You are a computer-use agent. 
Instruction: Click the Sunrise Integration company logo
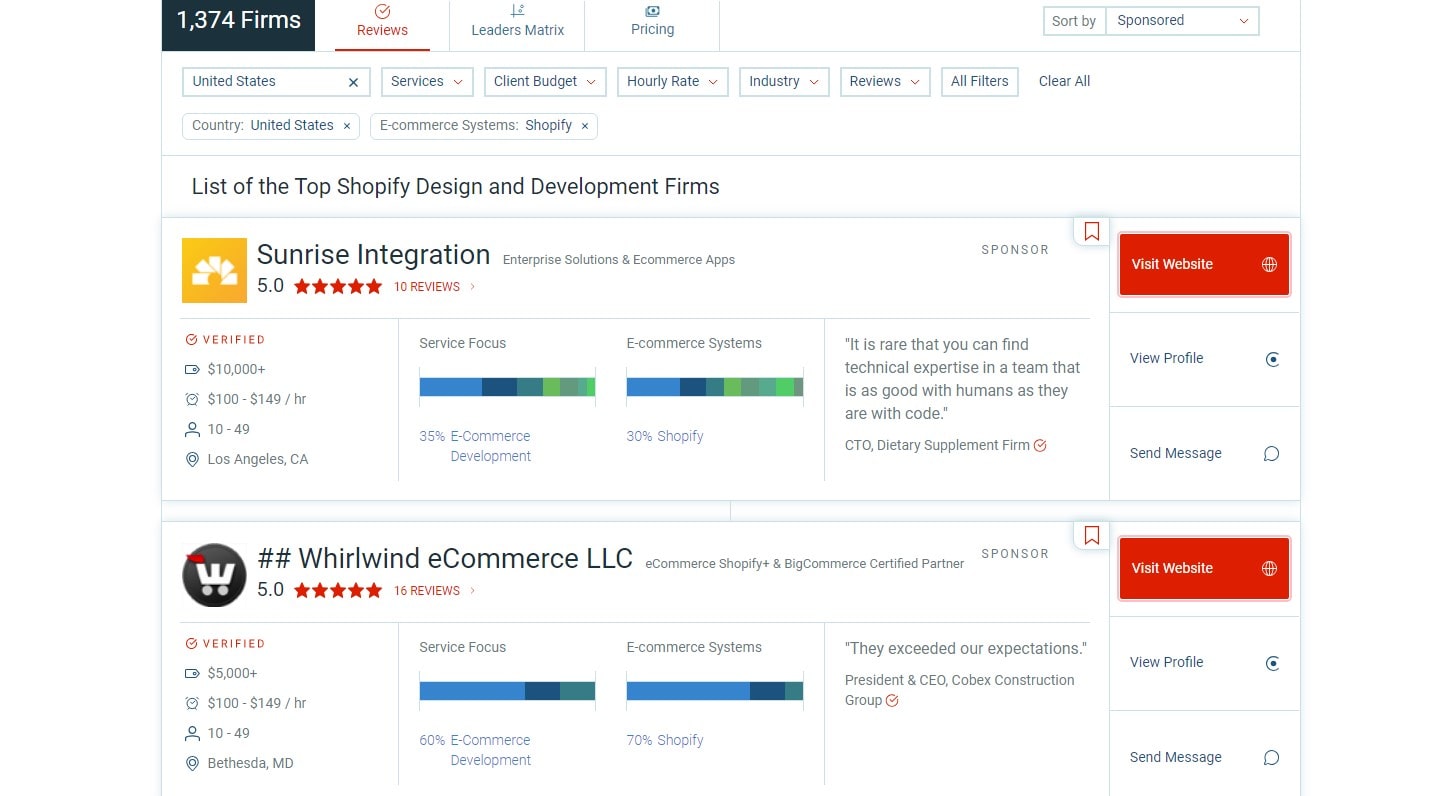coord(214,270)
